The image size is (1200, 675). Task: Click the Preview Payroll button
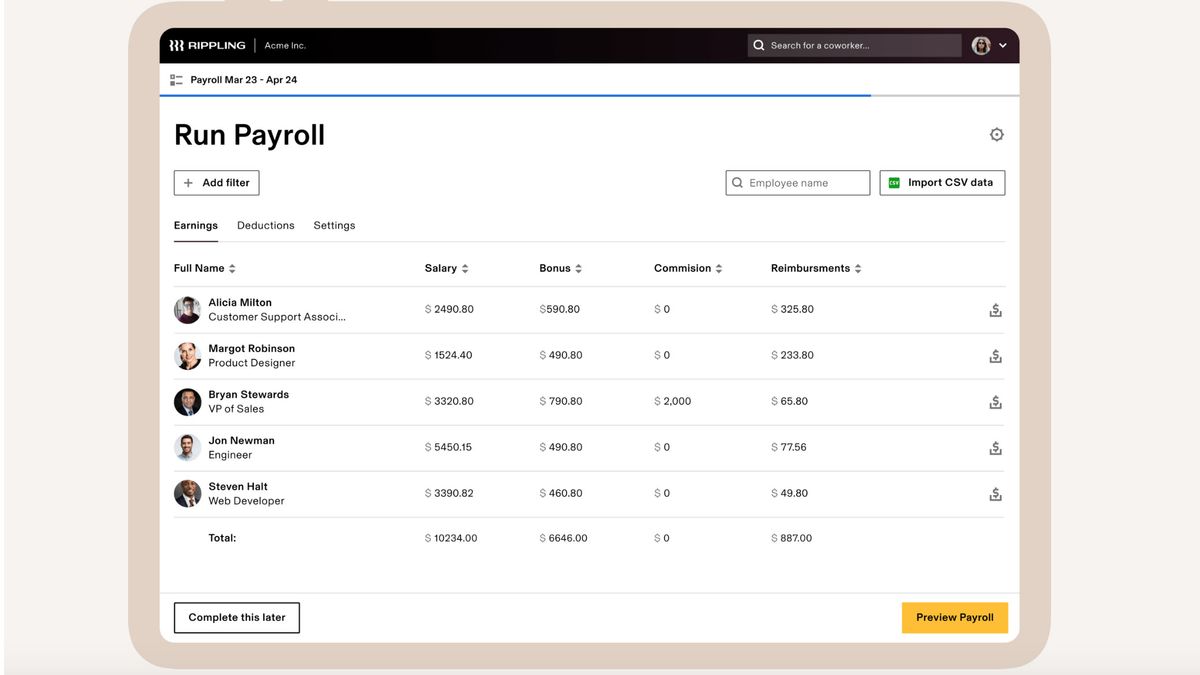click(954, 617)
